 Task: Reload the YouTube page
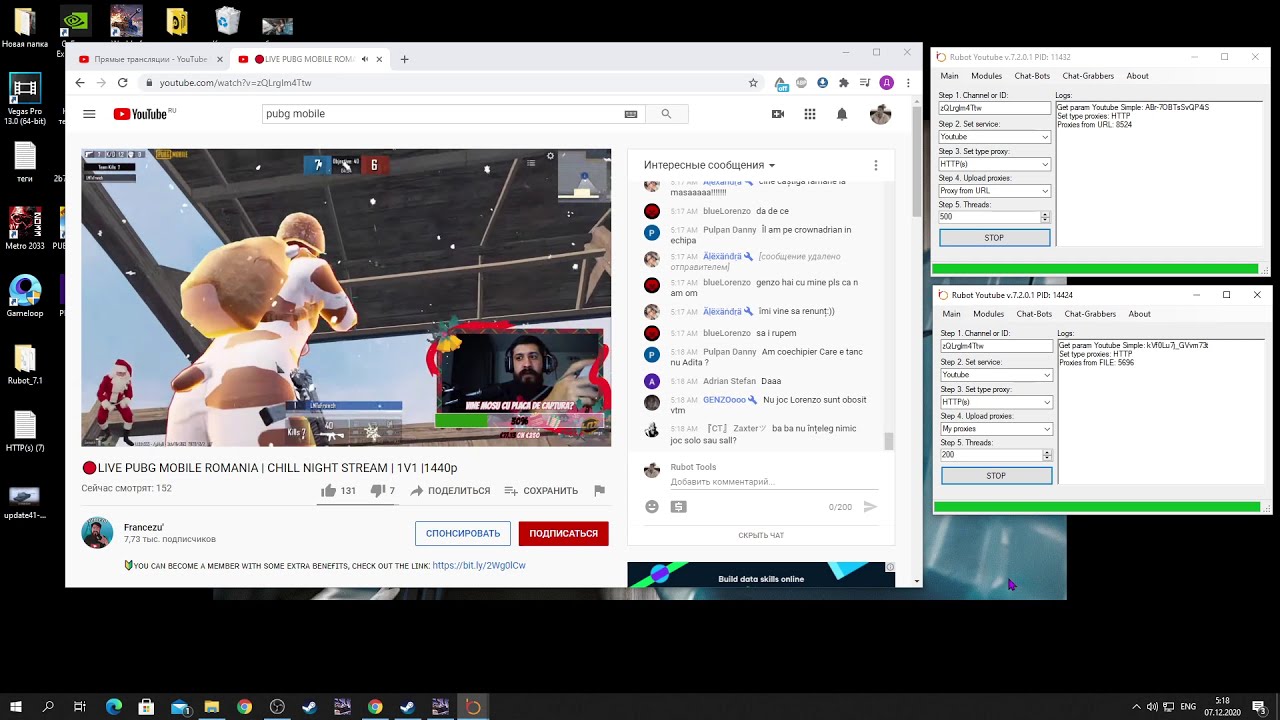coord(122,83)
